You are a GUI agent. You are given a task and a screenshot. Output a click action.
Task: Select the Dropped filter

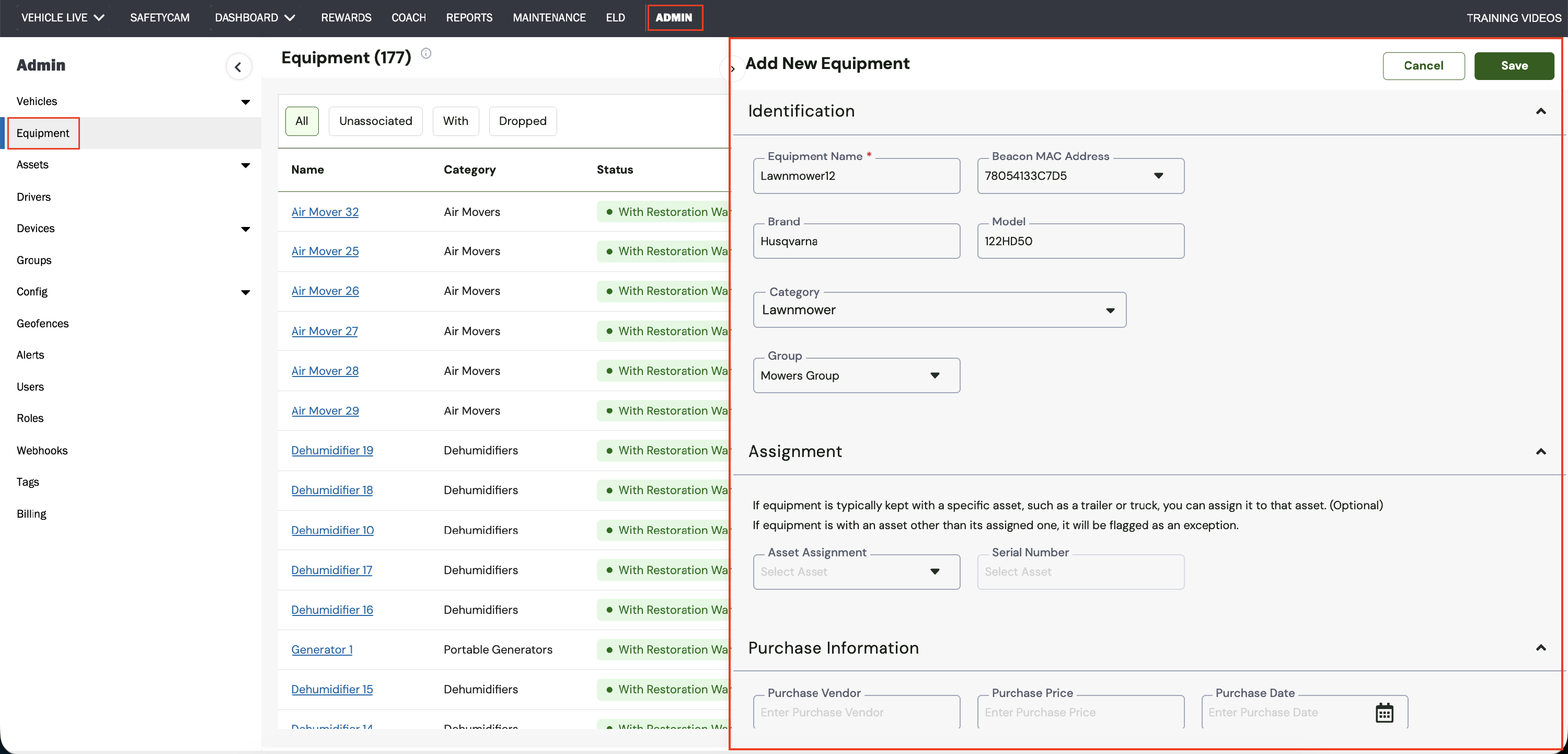[522, 121]
